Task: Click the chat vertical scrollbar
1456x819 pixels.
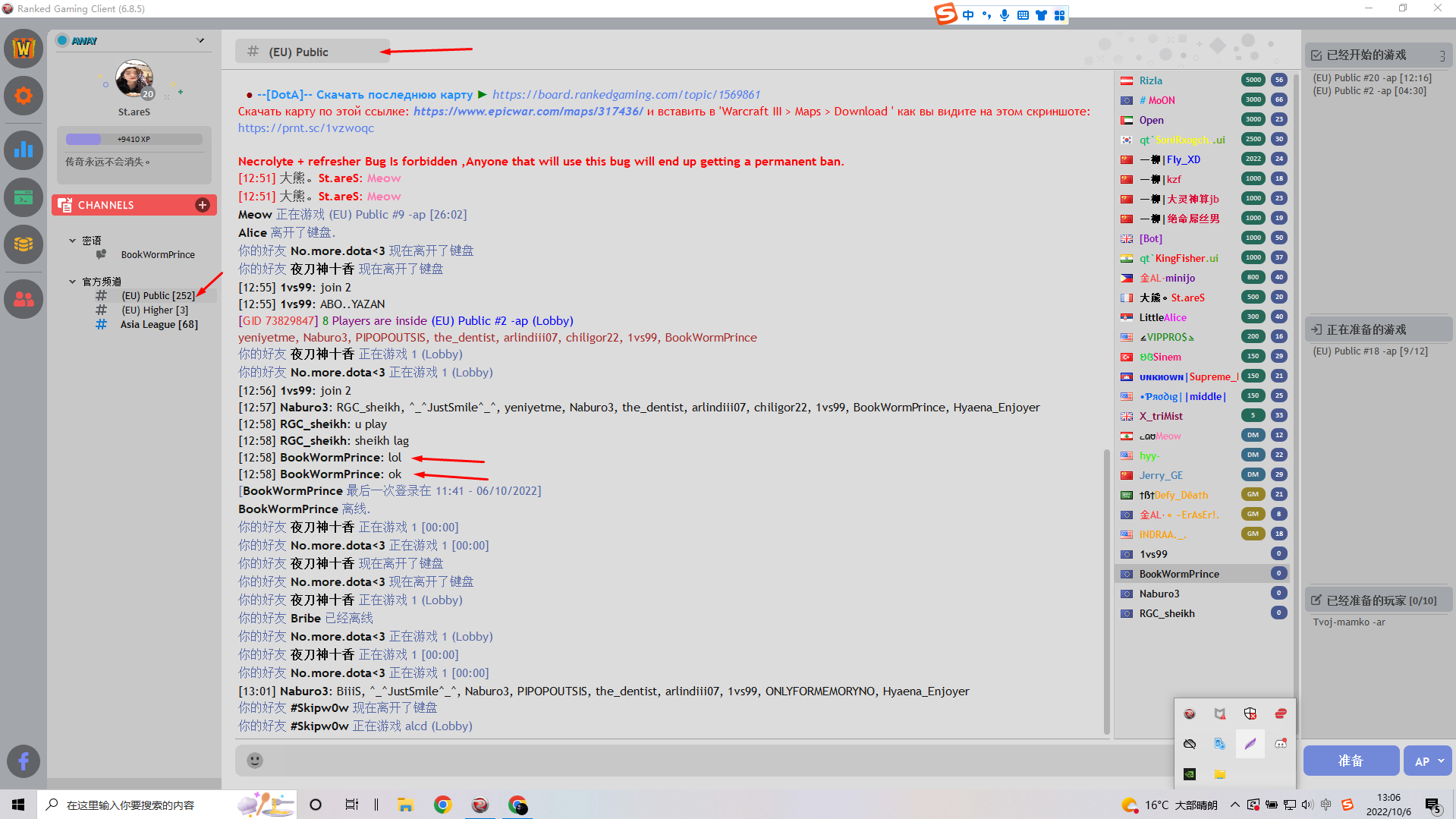Action: pyautogui.click(x=1107, y=592)
